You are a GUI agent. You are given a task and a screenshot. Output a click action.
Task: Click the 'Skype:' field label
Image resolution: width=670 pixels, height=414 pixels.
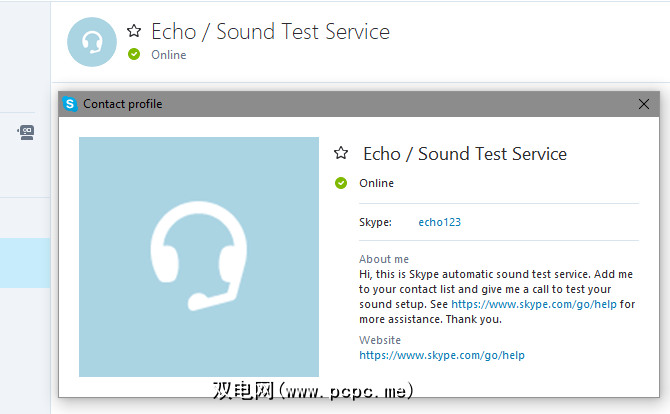point(375,222)
